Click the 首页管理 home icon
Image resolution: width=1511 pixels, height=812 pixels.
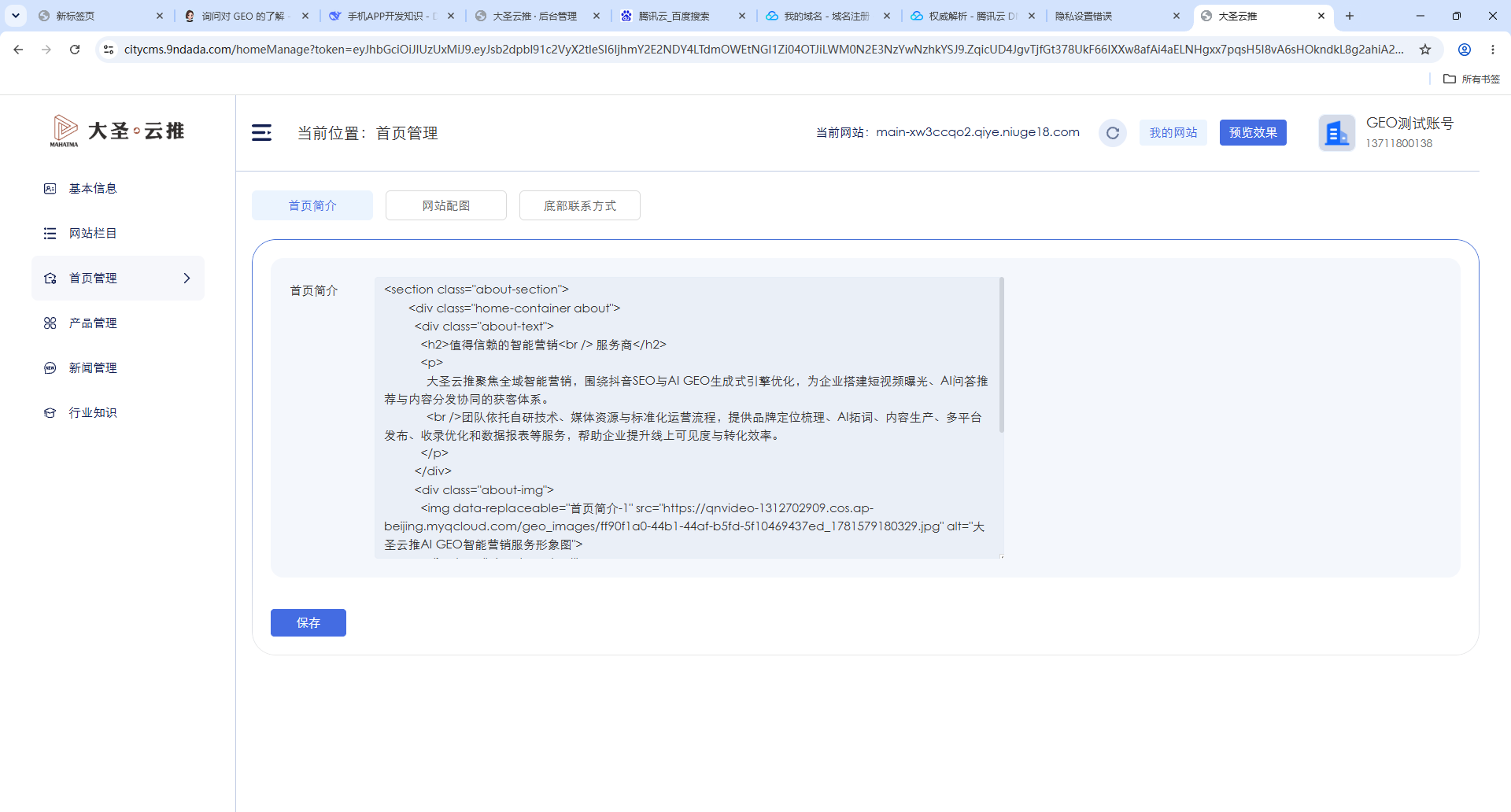coord(50,279)
